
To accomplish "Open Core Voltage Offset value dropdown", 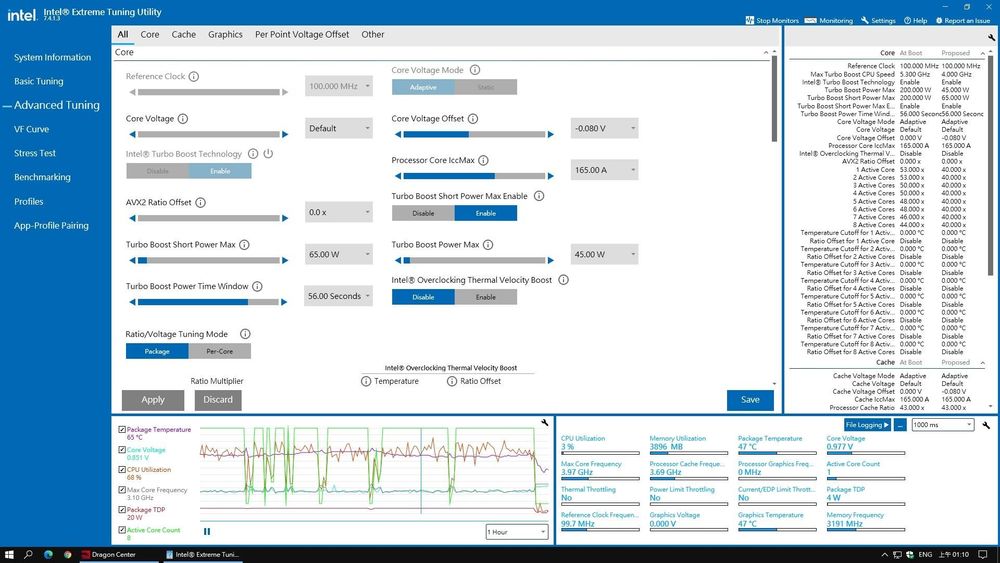I will (604, 129).
